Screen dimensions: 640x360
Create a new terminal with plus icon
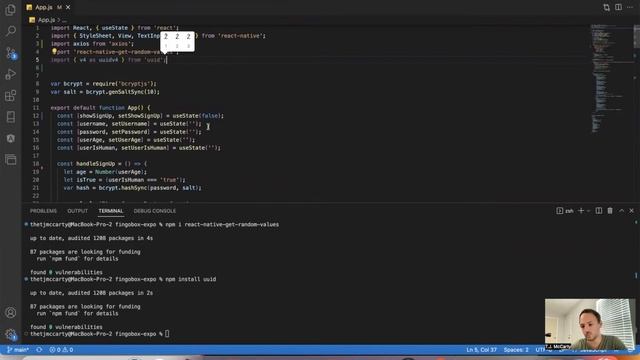coord(581,211)
